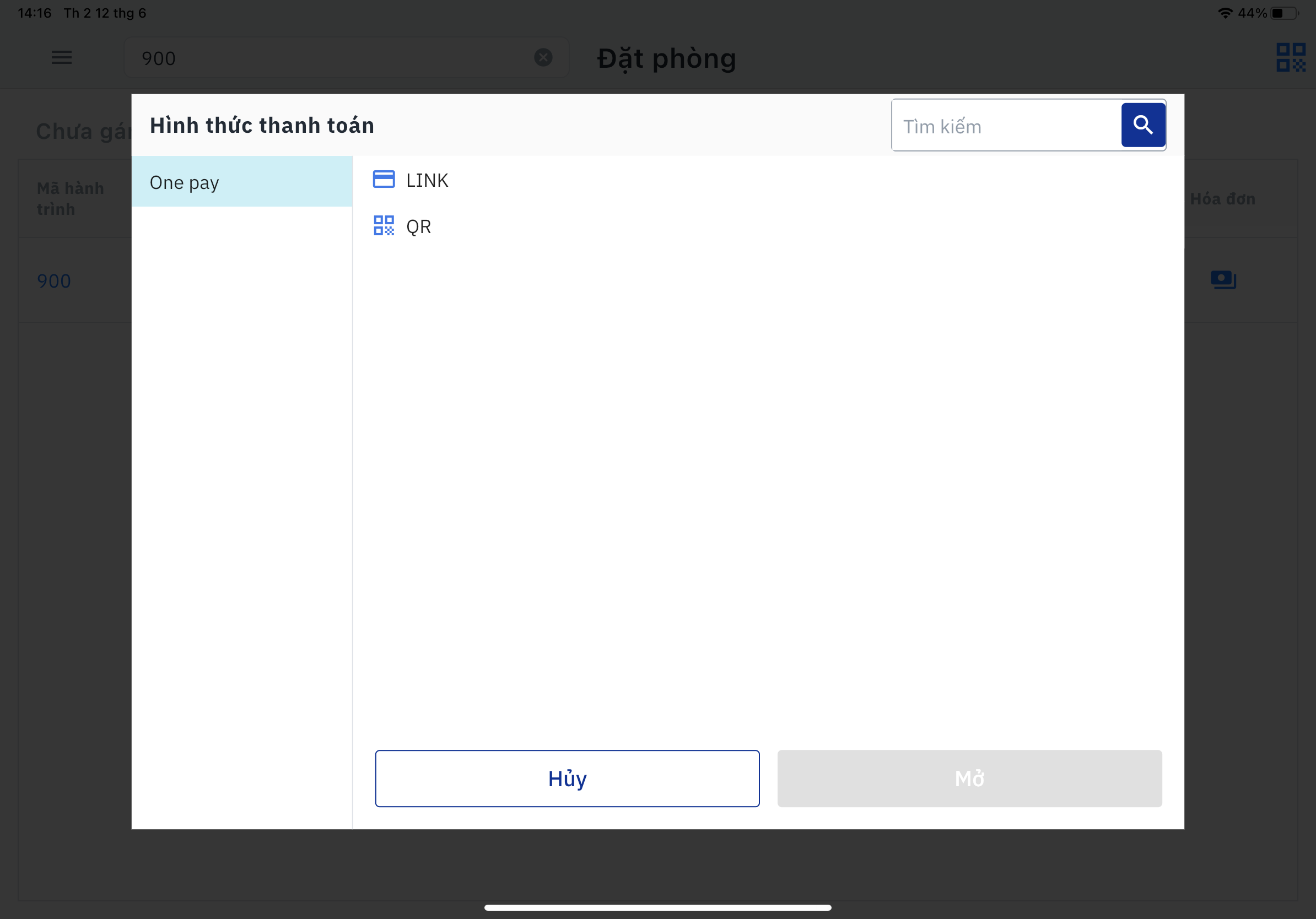
Task: Clear the 900 search field
Action: click(543, 57)
